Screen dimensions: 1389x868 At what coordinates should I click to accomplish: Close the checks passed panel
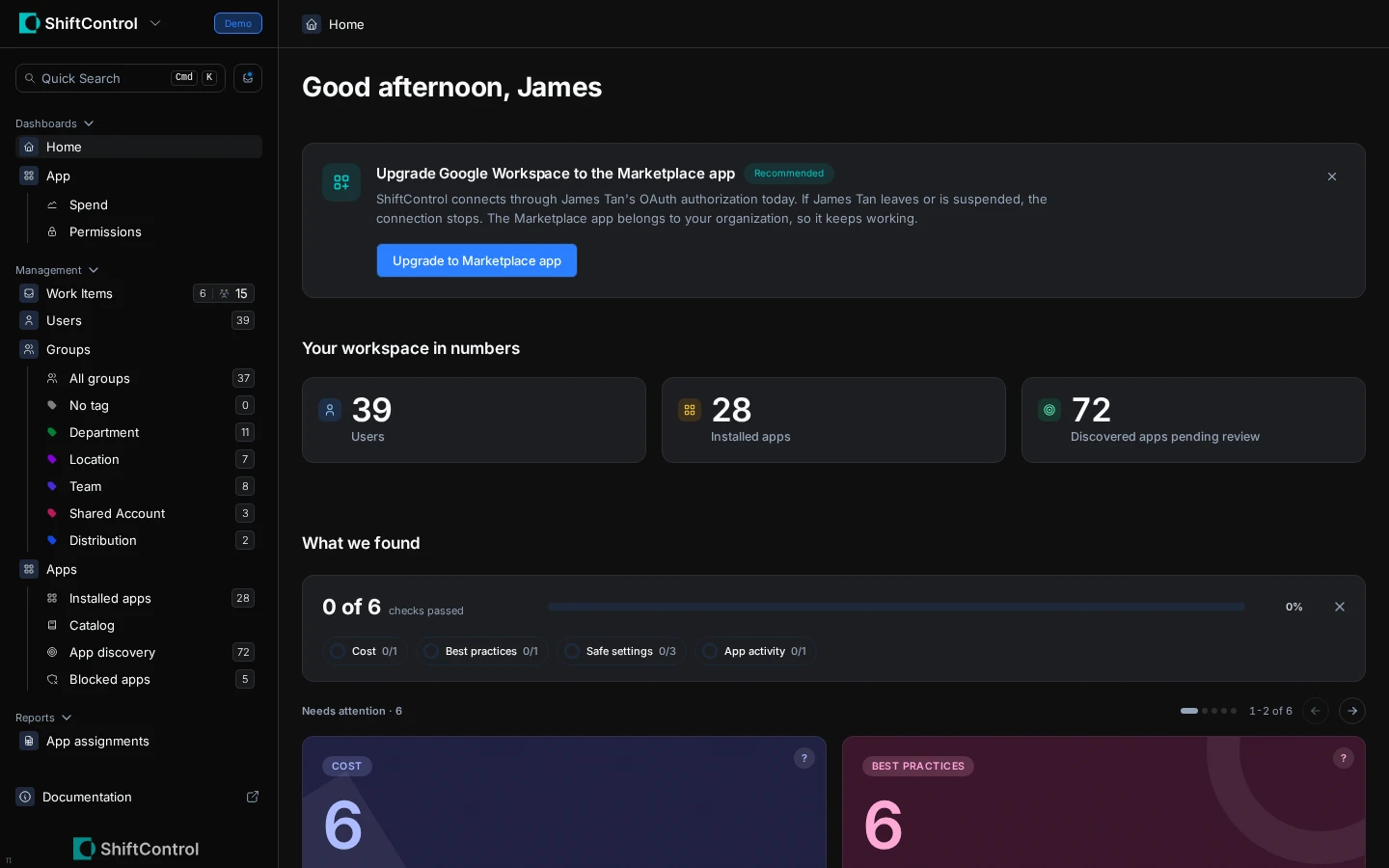click(1340, 607)
